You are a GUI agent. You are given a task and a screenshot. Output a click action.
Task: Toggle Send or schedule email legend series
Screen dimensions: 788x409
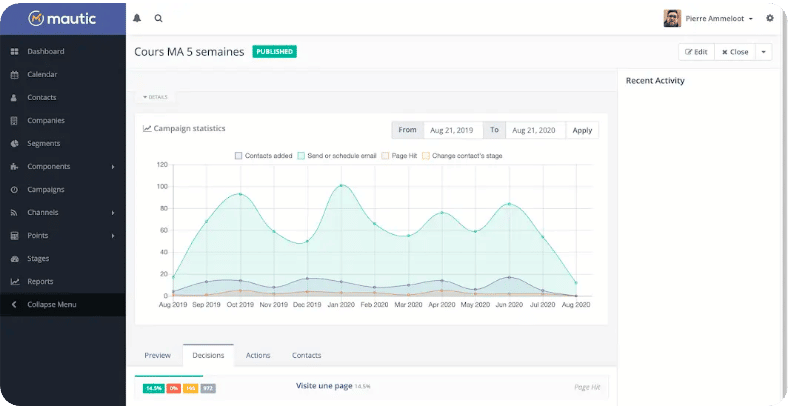[340, 156]
